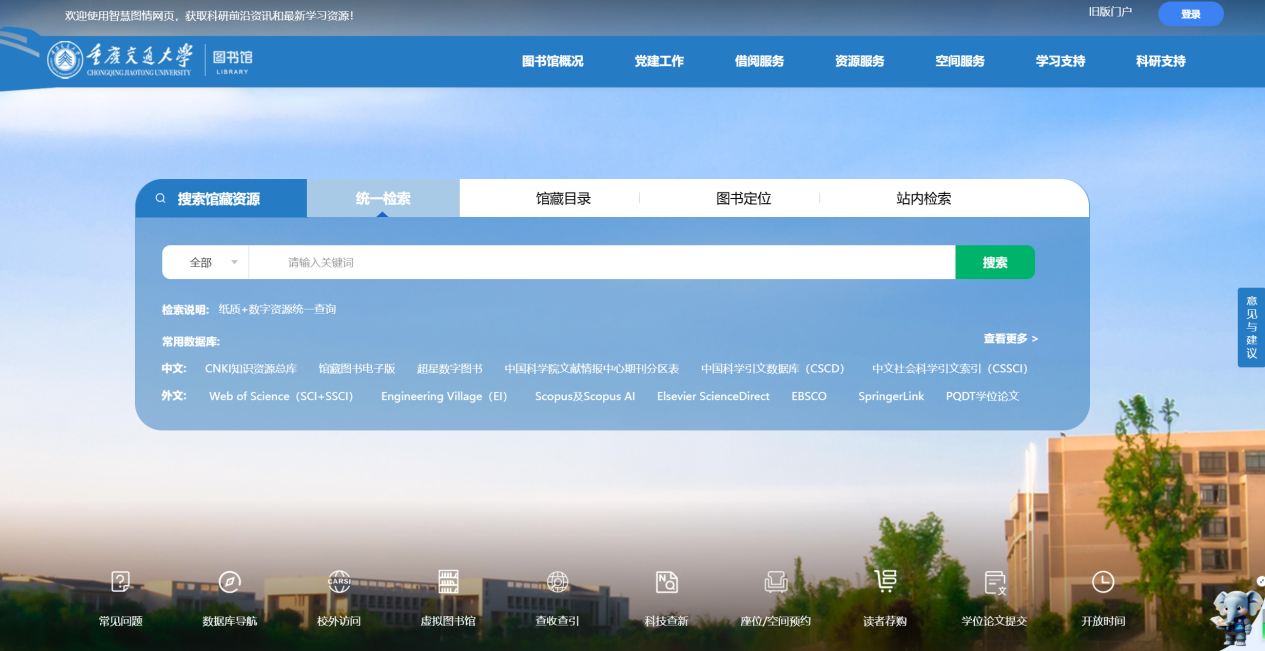Screen dimensions: 1265x651
Task: Open the 读者荐购 shopping cart icon
Action: coord(885,582)
